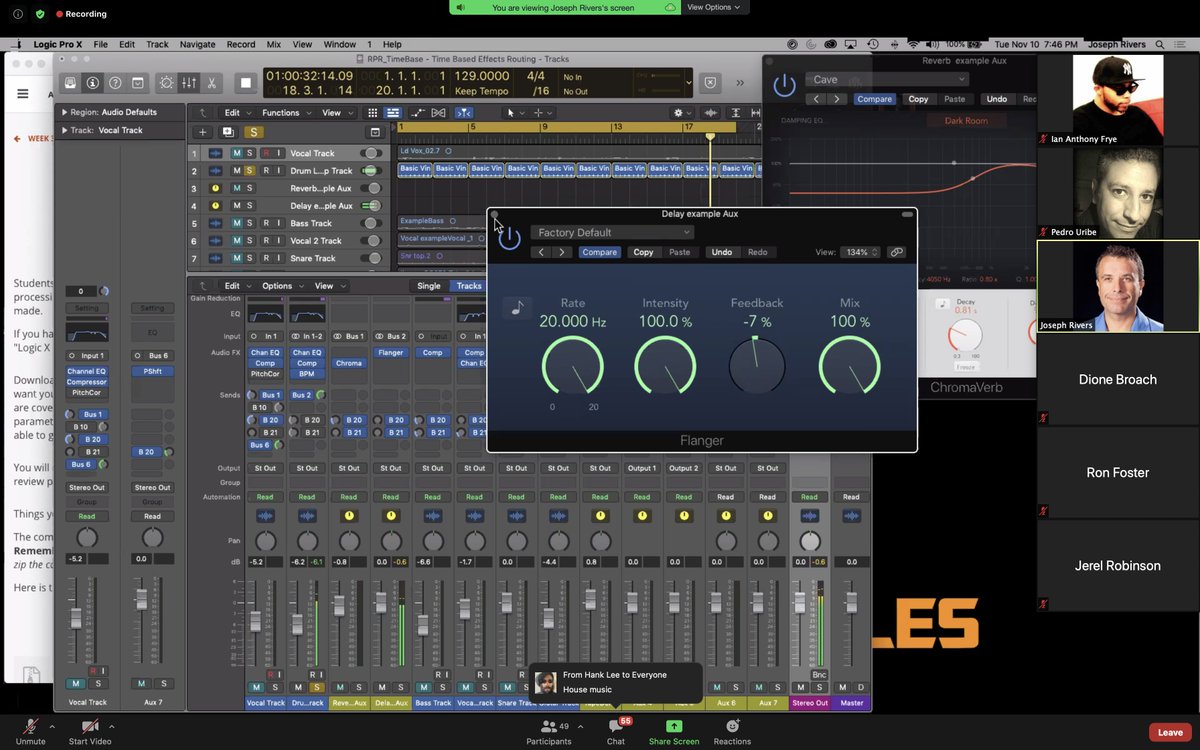Adjust the Flanger Mix knob
This screenshot has height=750, width=1200.
[x=850, y=365]
